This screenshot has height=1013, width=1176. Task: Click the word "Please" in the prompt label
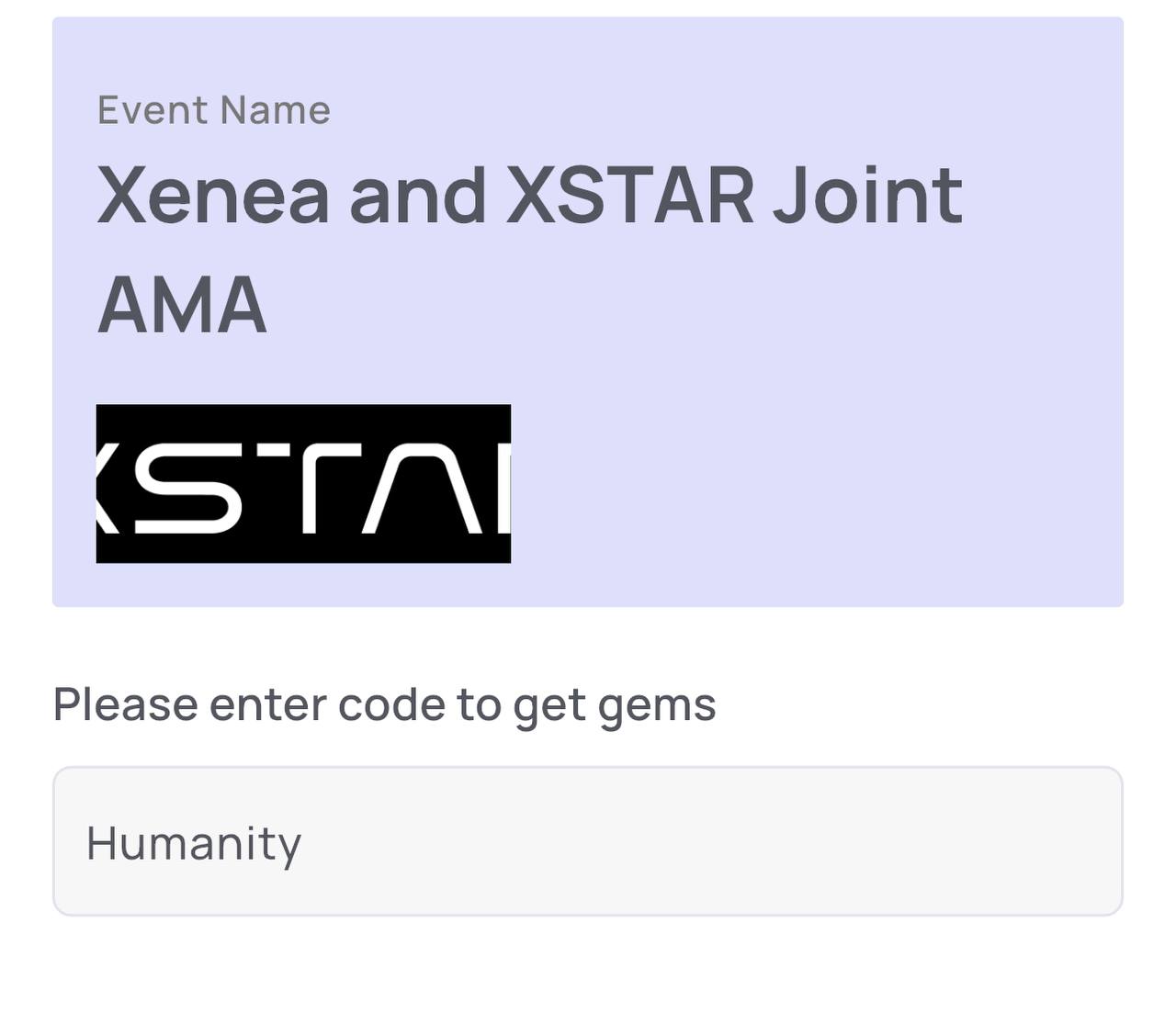tap(126, 705)
